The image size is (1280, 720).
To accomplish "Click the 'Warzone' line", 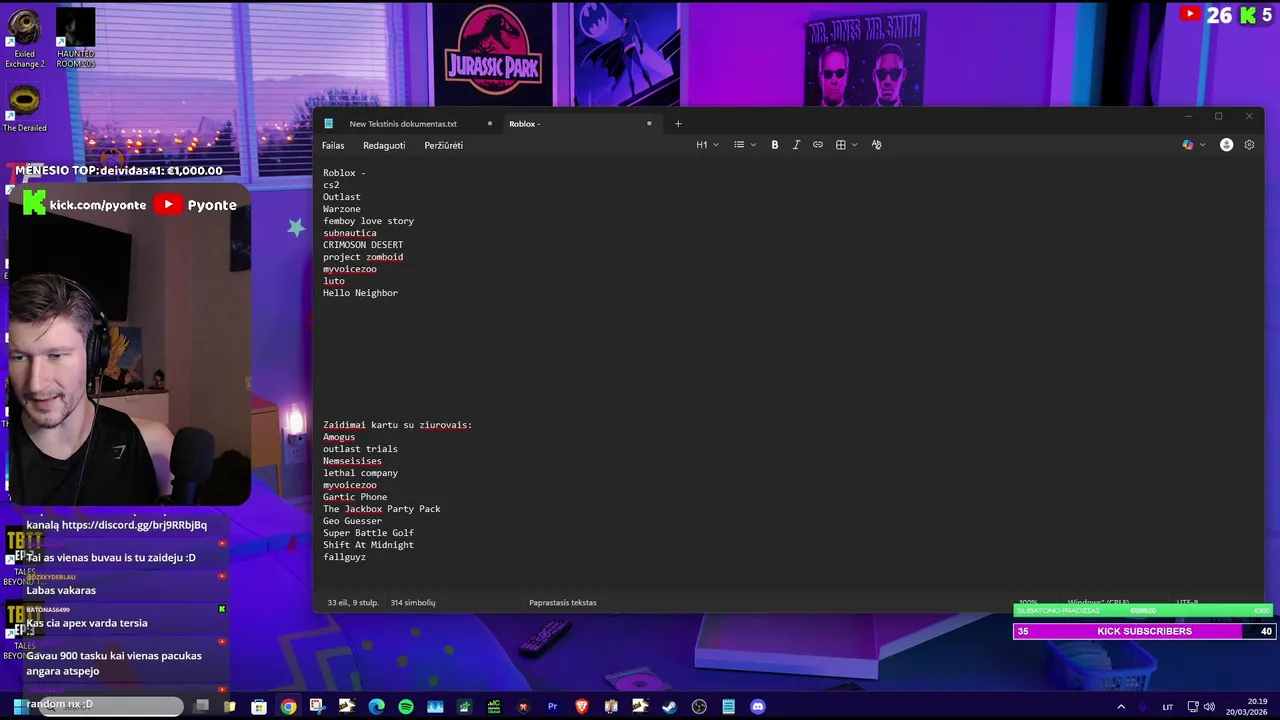I will (x=342, y=209).
